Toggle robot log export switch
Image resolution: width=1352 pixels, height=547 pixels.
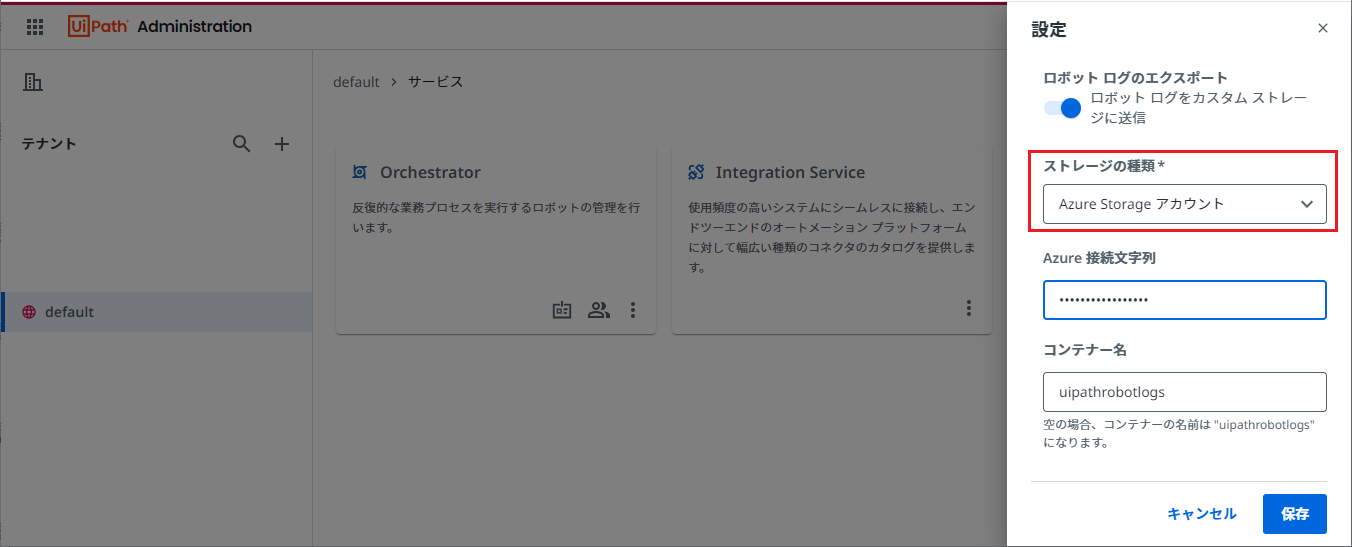(x=1064, y=108)
